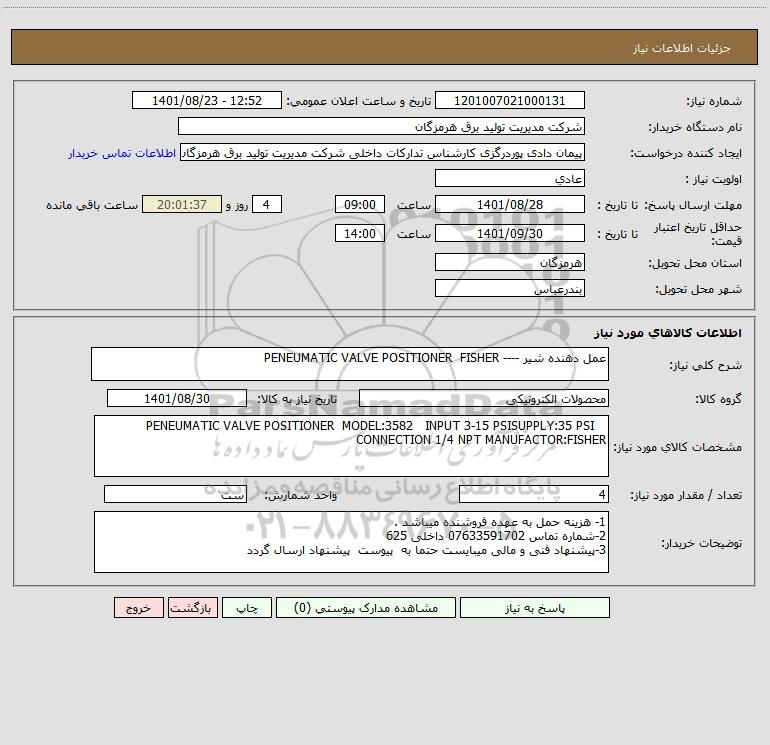Click item specifications box MODEL:3582
Viewport: 770px width, 745px height.
coord(351,446)
